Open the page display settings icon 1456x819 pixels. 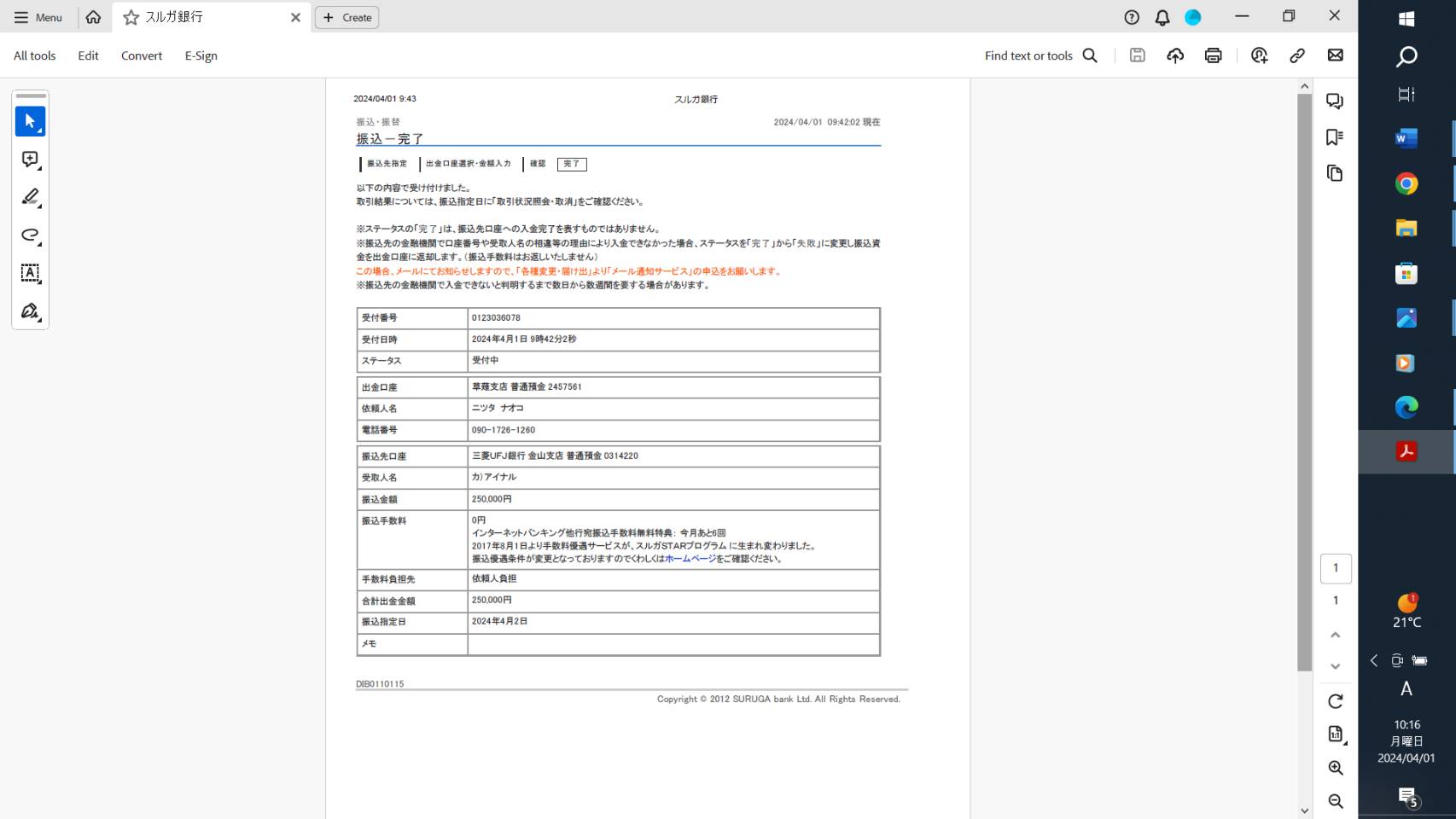tap(1336, 735)
